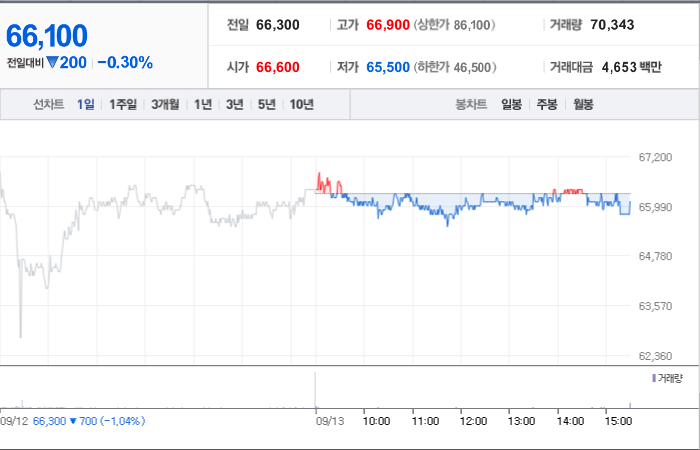This screenshot has width=700, height=450.
Task: Click the 고가 value 66,900
Action: coord(388,25)
